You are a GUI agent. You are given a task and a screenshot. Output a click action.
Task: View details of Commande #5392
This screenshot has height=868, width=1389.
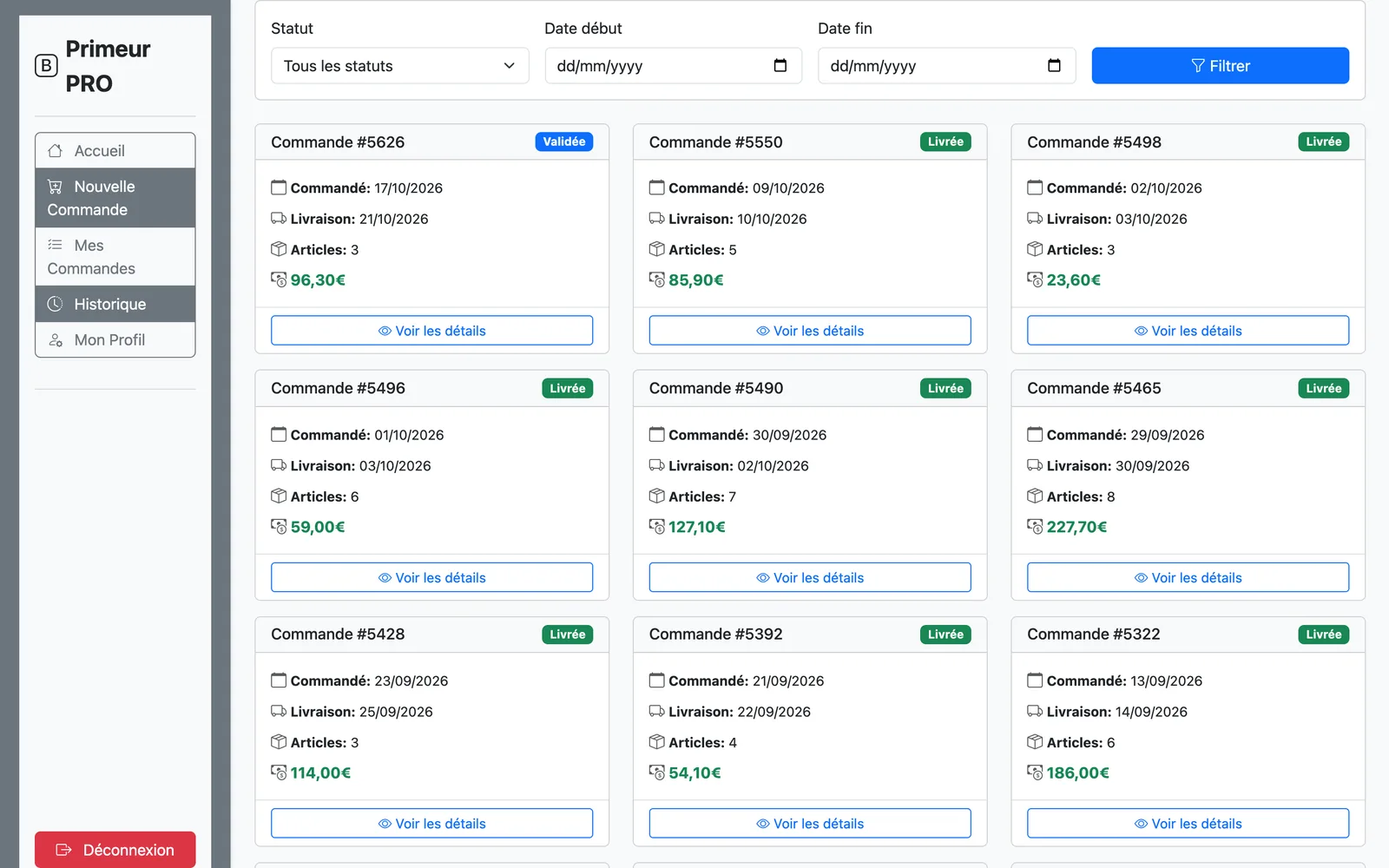(810, 824)
